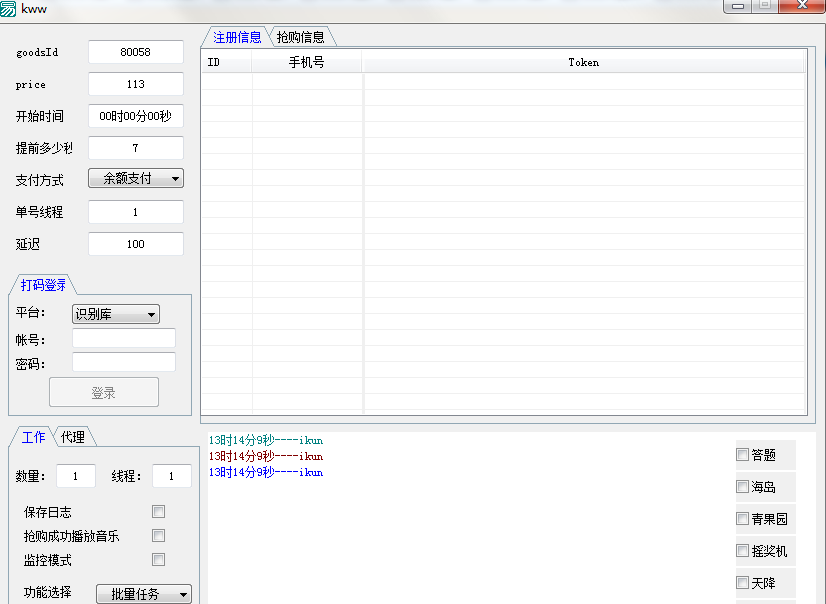Toggle the 摇奖机 checkbox
The width and height of the screenshot is (826, 604).
(740, 550)
